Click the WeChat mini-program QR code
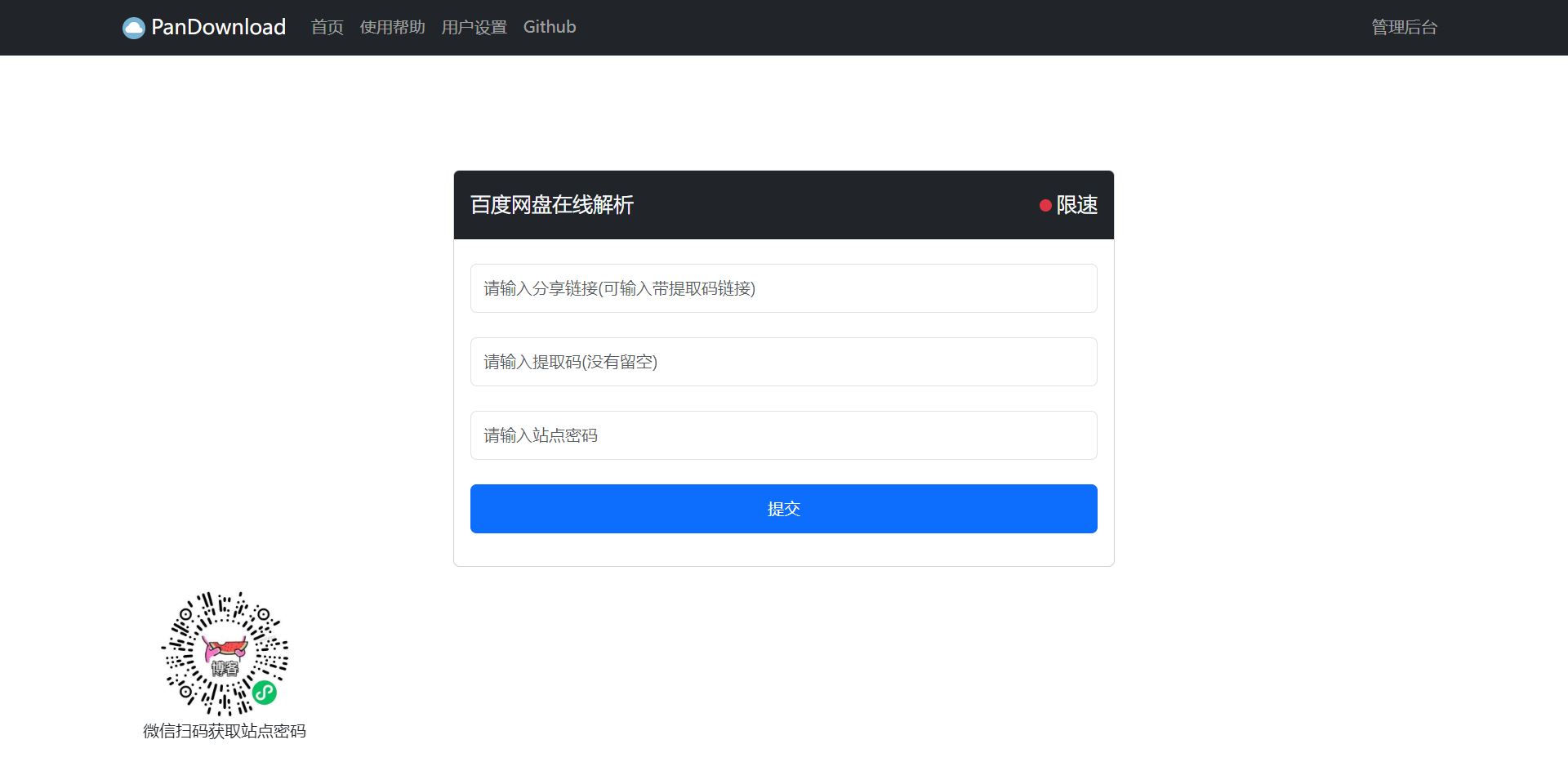The width and height of the screenshot is (1568, 762). [x=225, y=654]
